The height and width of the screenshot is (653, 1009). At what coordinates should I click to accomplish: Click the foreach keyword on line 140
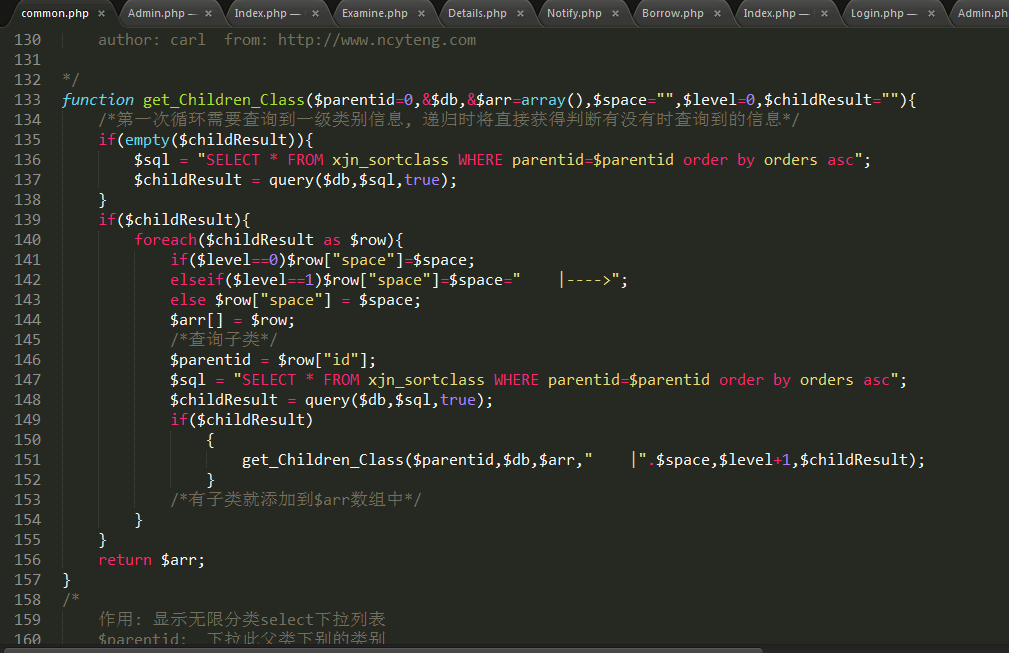click(x=165, y=240)
